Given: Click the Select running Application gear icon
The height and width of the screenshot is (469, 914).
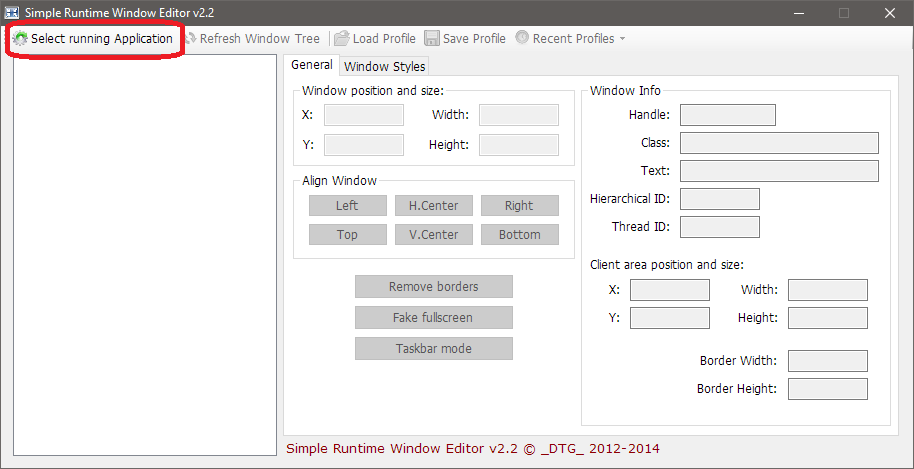Looking at the screenshot, I should [20, 39].
